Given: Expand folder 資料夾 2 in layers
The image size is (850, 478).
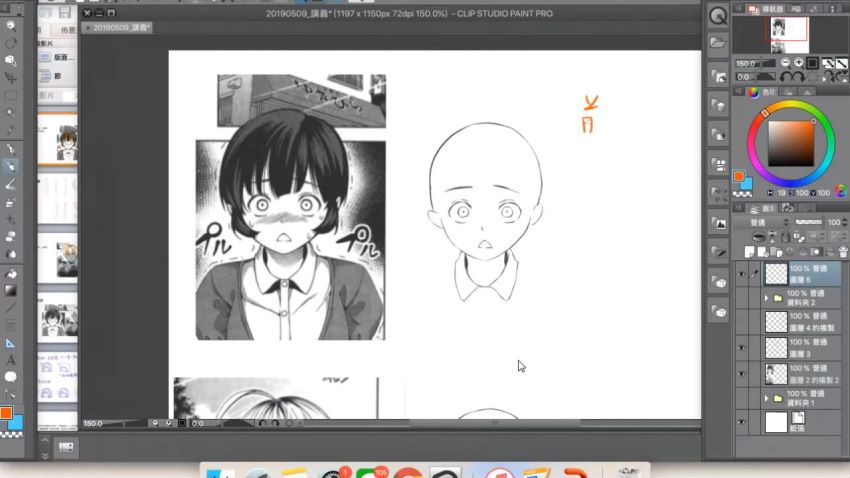Looking at the screenshot, I should pyautogui.click(x=767, y=298).
